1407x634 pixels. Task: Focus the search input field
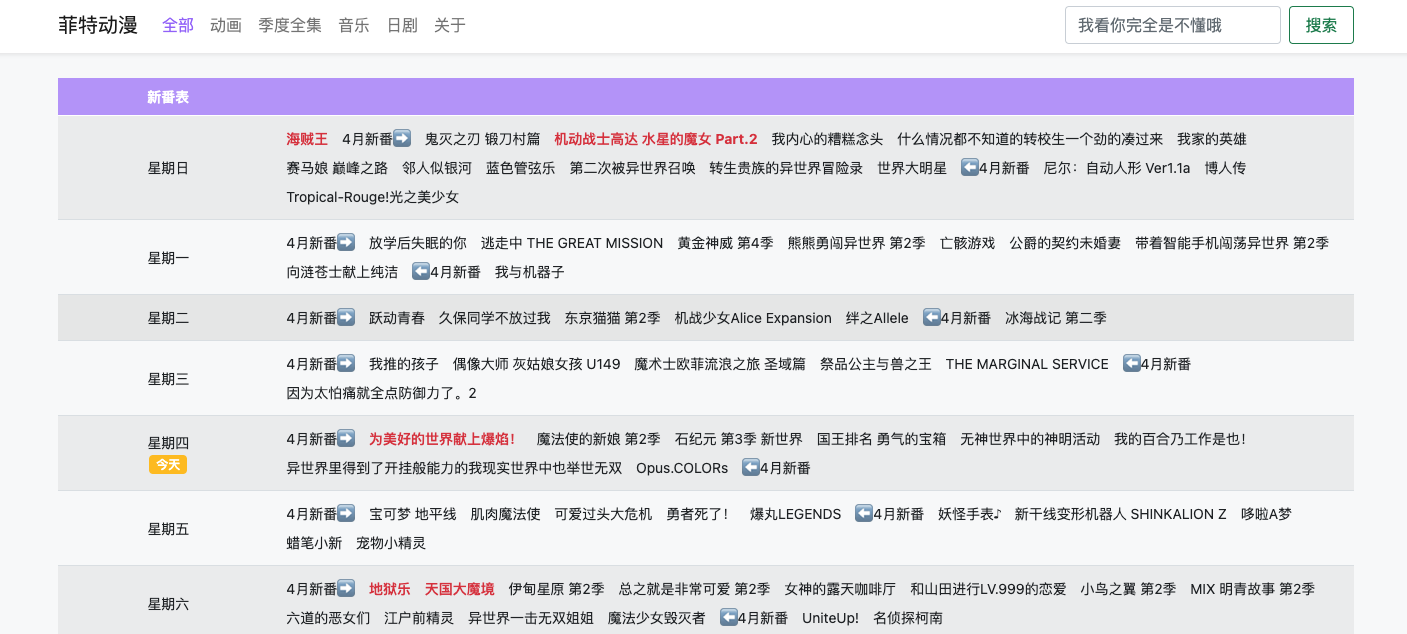[x=1173, y=25]
